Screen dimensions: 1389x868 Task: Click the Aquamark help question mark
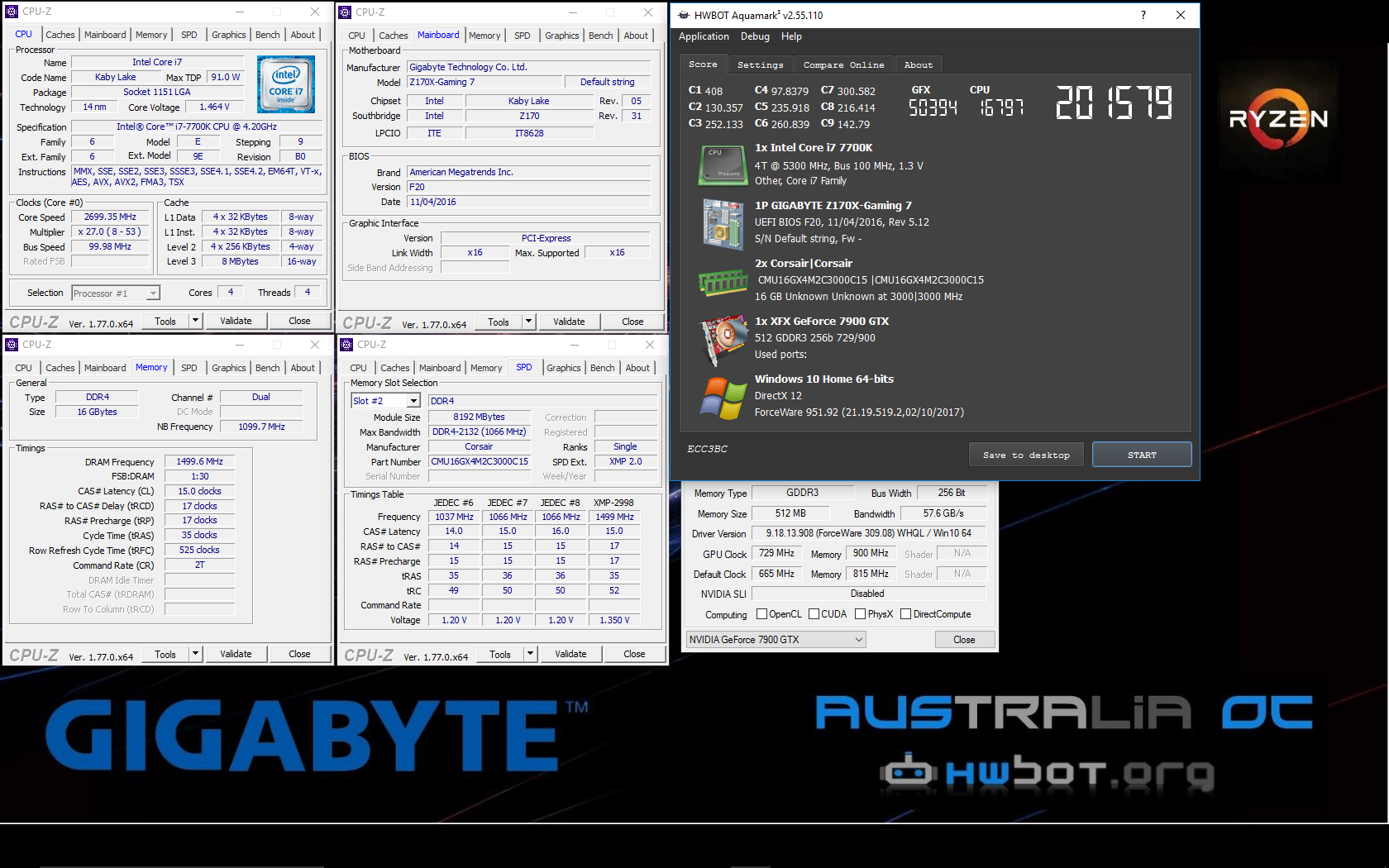[x=1143, y=15]
